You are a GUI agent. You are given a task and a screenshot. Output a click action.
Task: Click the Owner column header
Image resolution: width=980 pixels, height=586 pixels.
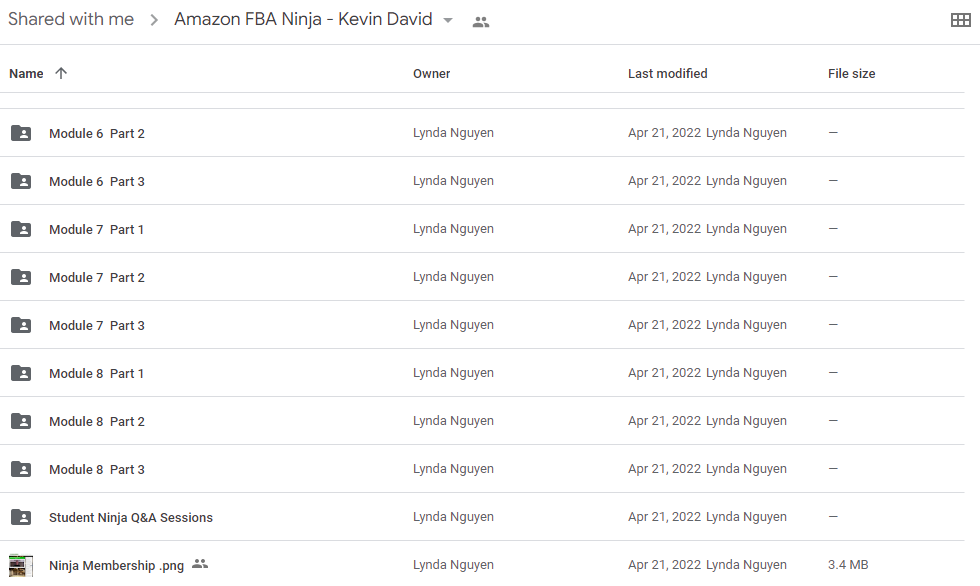[x=431, y=74]
